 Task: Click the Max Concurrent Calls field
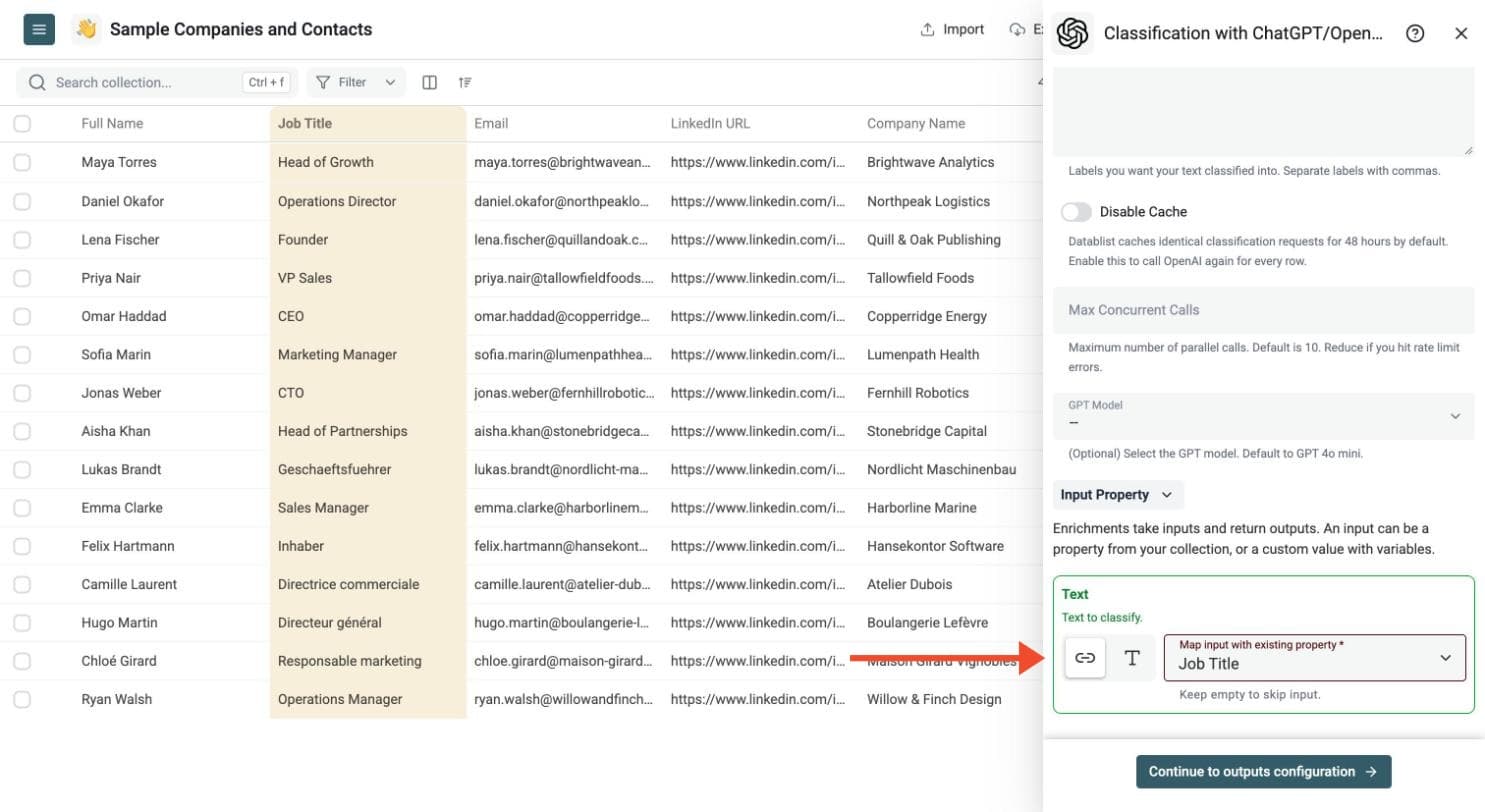click(x=1263, y=310)
